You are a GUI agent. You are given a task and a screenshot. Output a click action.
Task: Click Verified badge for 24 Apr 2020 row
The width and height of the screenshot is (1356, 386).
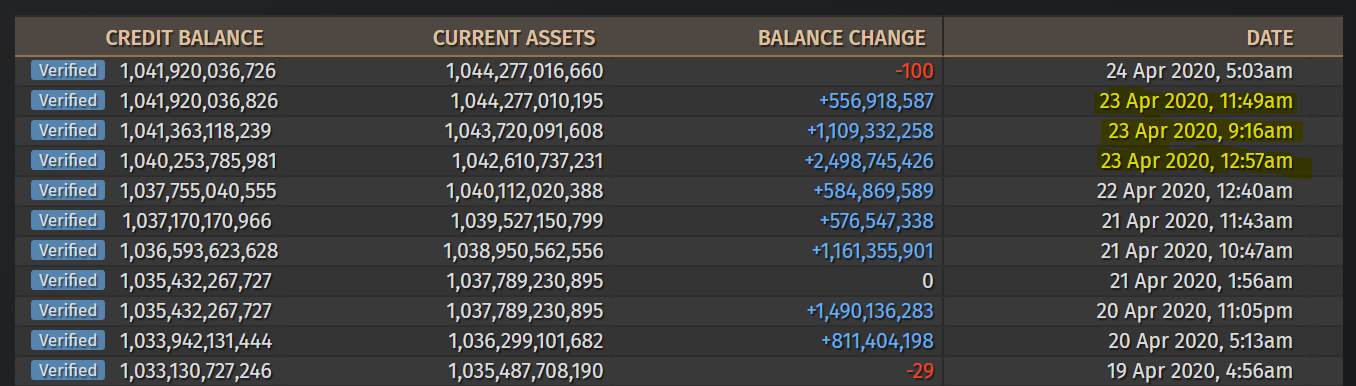pos(68,70)
